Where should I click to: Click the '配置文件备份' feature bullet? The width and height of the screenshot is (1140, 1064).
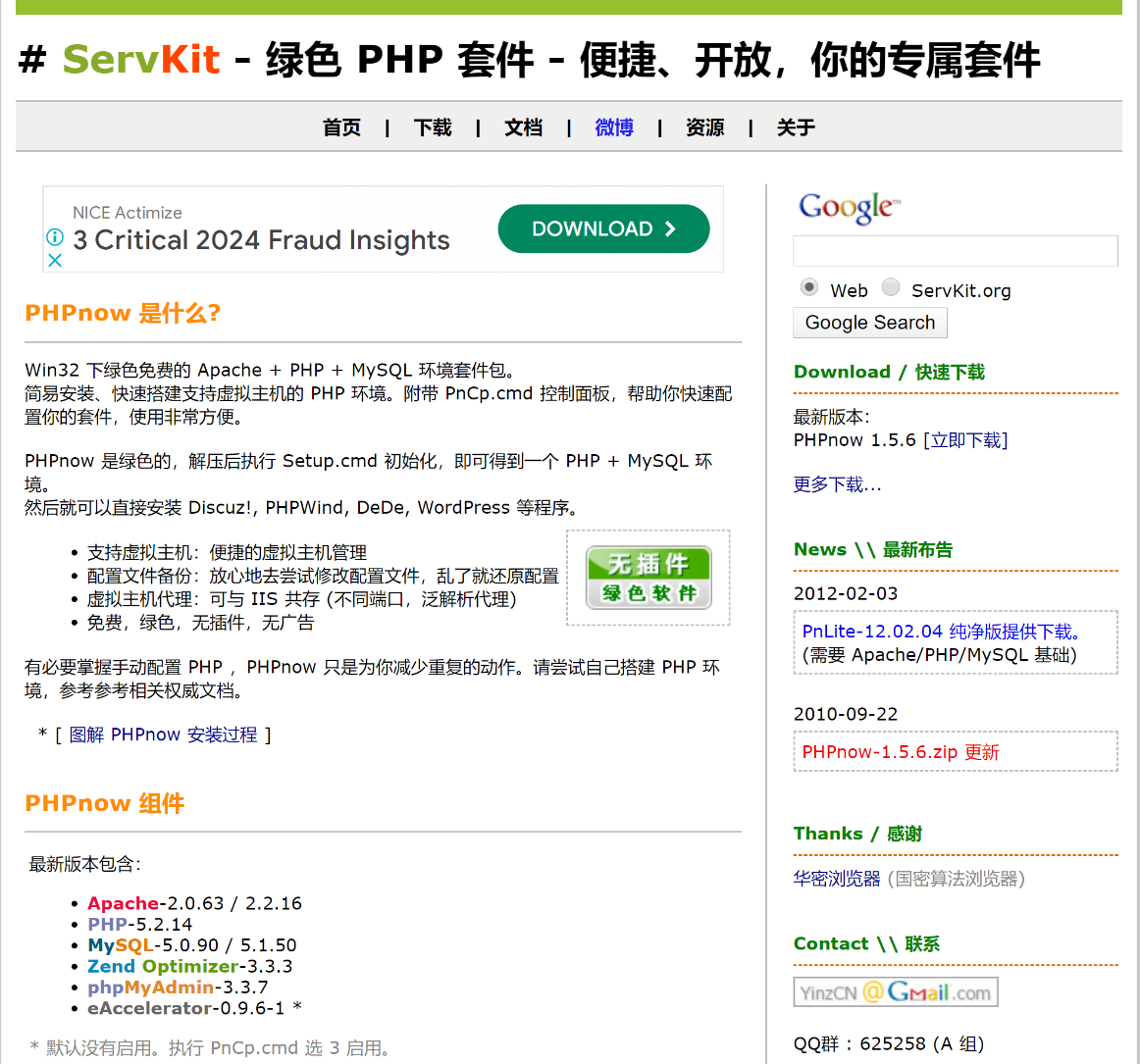323,577
